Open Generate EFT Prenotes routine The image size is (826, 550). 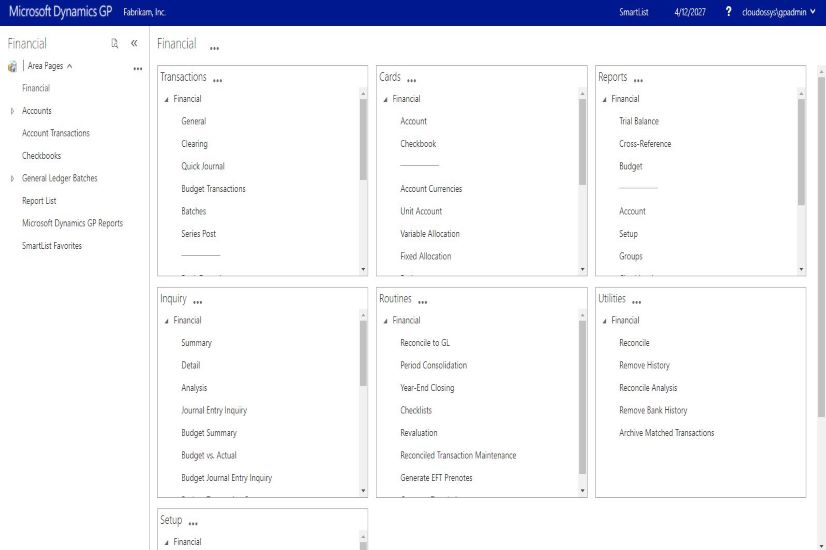click(x=436, y=478)
